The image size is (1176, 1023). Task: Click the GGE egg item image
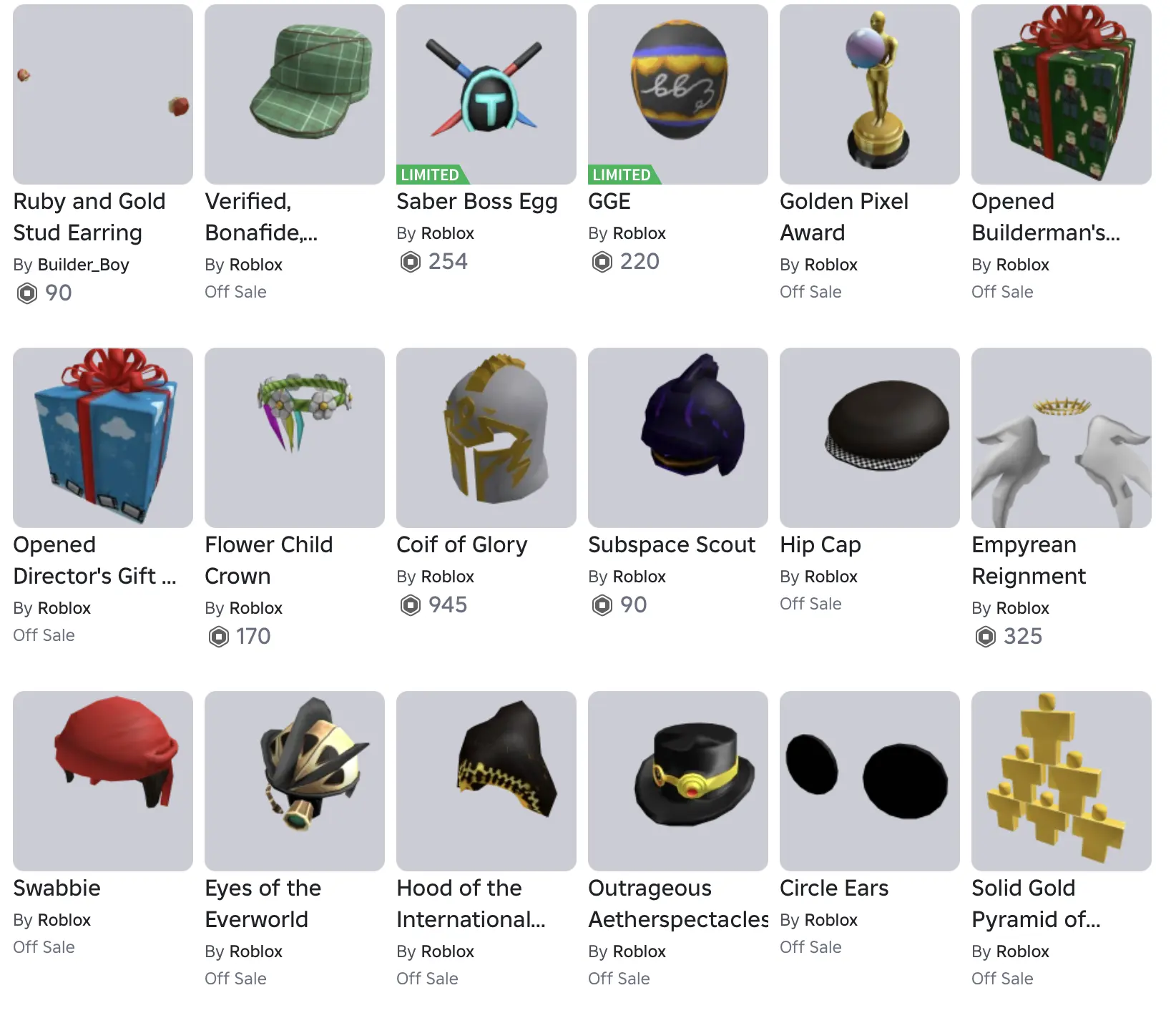[678, 94]
